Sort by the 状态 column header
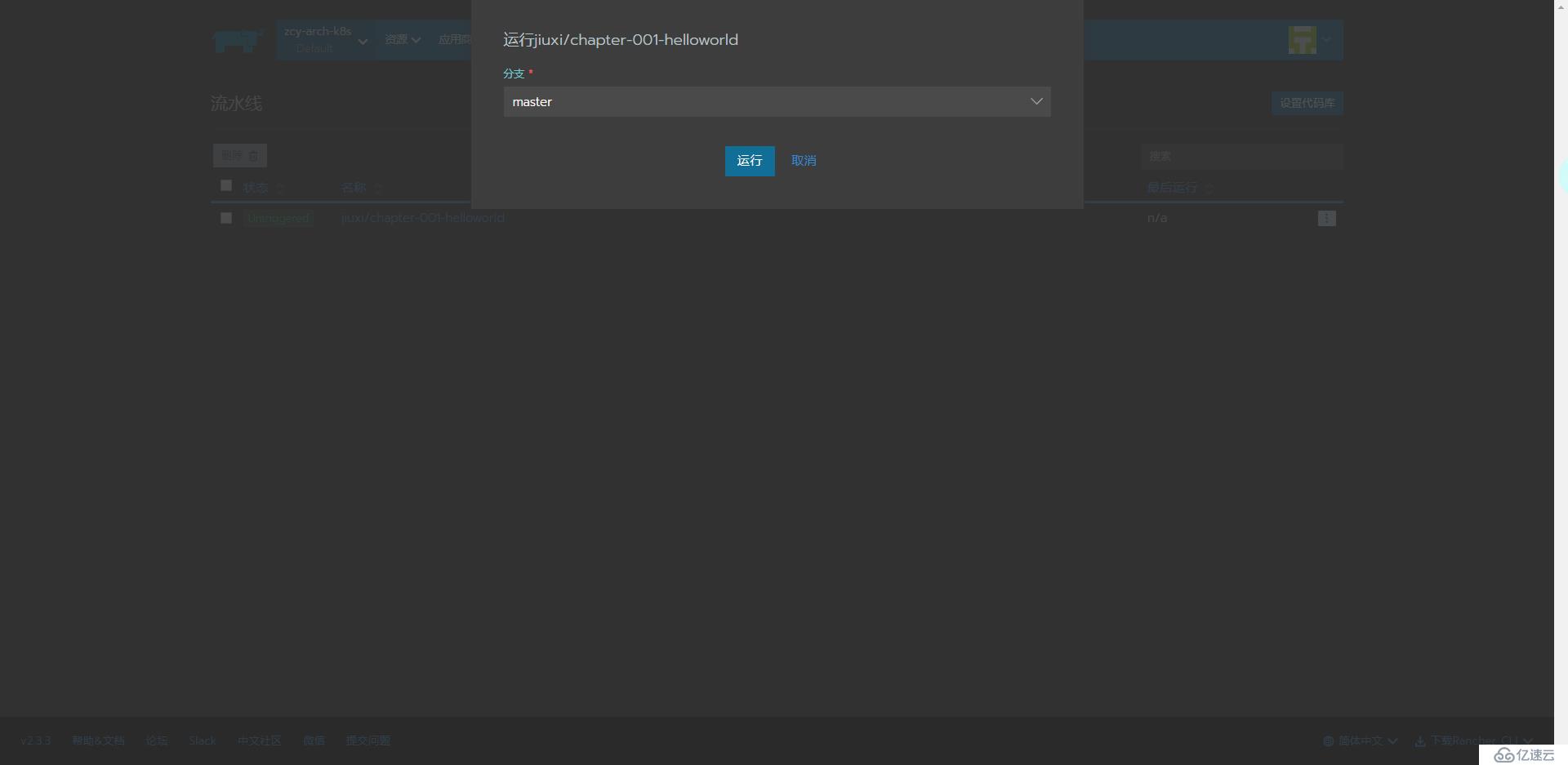The image size is (1568, 765). point(263,188)
